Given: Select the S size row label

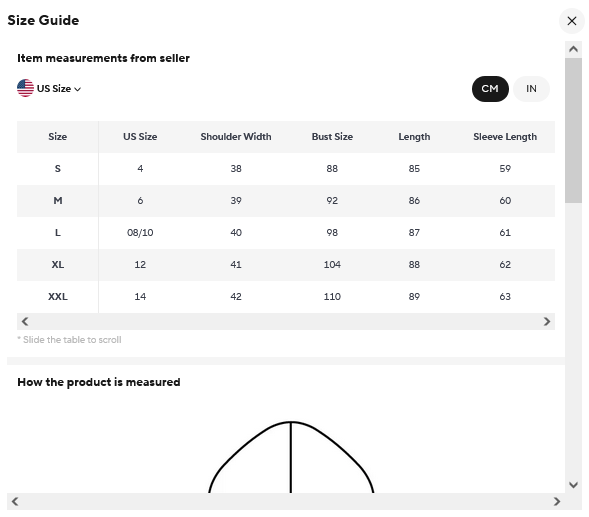Looking at the screenshot, I should pyautogui.click(x=57, y=169).
